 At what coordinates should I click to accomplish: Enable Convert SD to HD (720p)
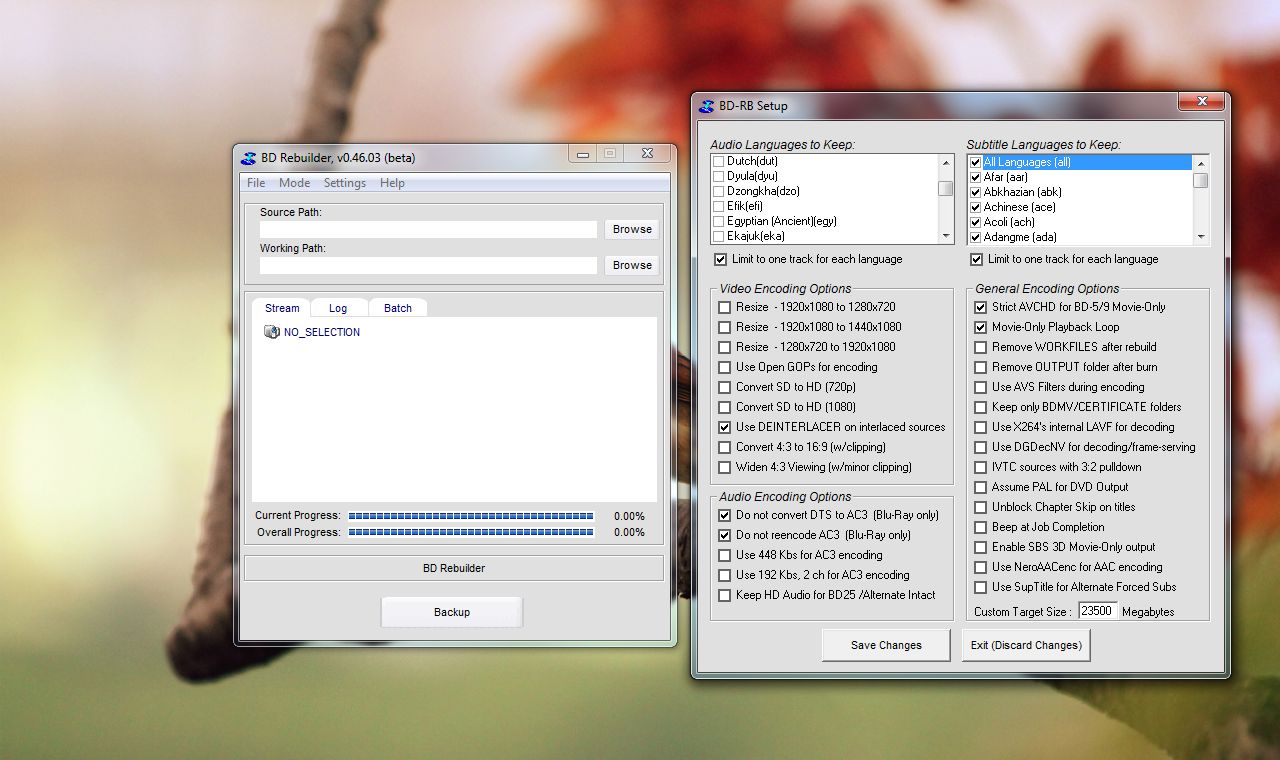click(724, 387)
